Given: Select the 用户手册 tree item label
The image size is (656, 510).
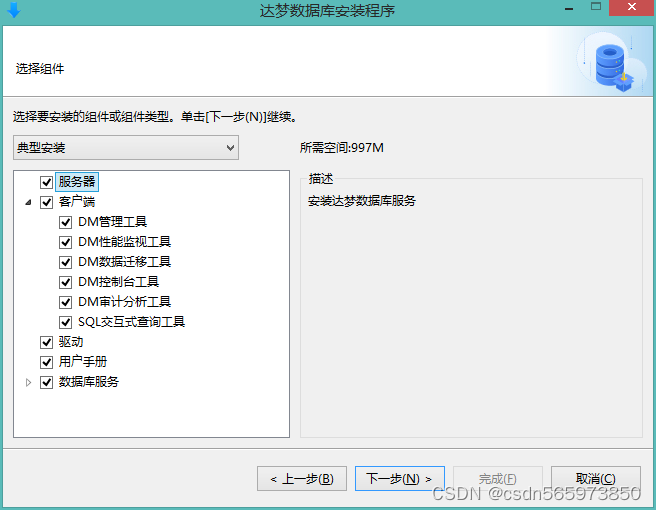Looking at the screenshot, I should (x=83, y=362).
